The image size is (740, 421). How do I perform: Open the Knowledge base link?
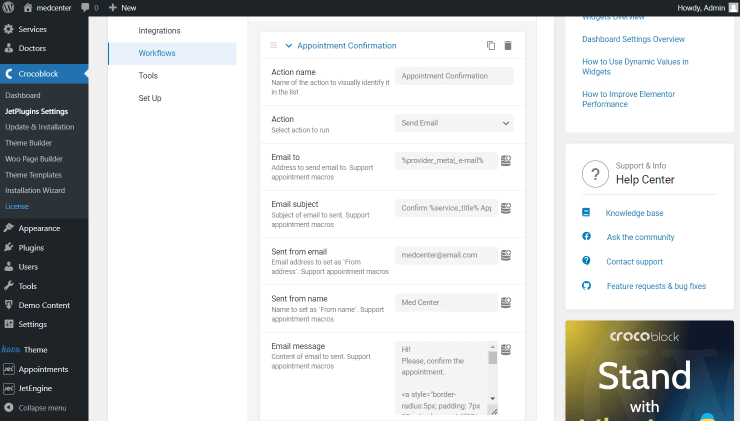[x=634, y=213]
